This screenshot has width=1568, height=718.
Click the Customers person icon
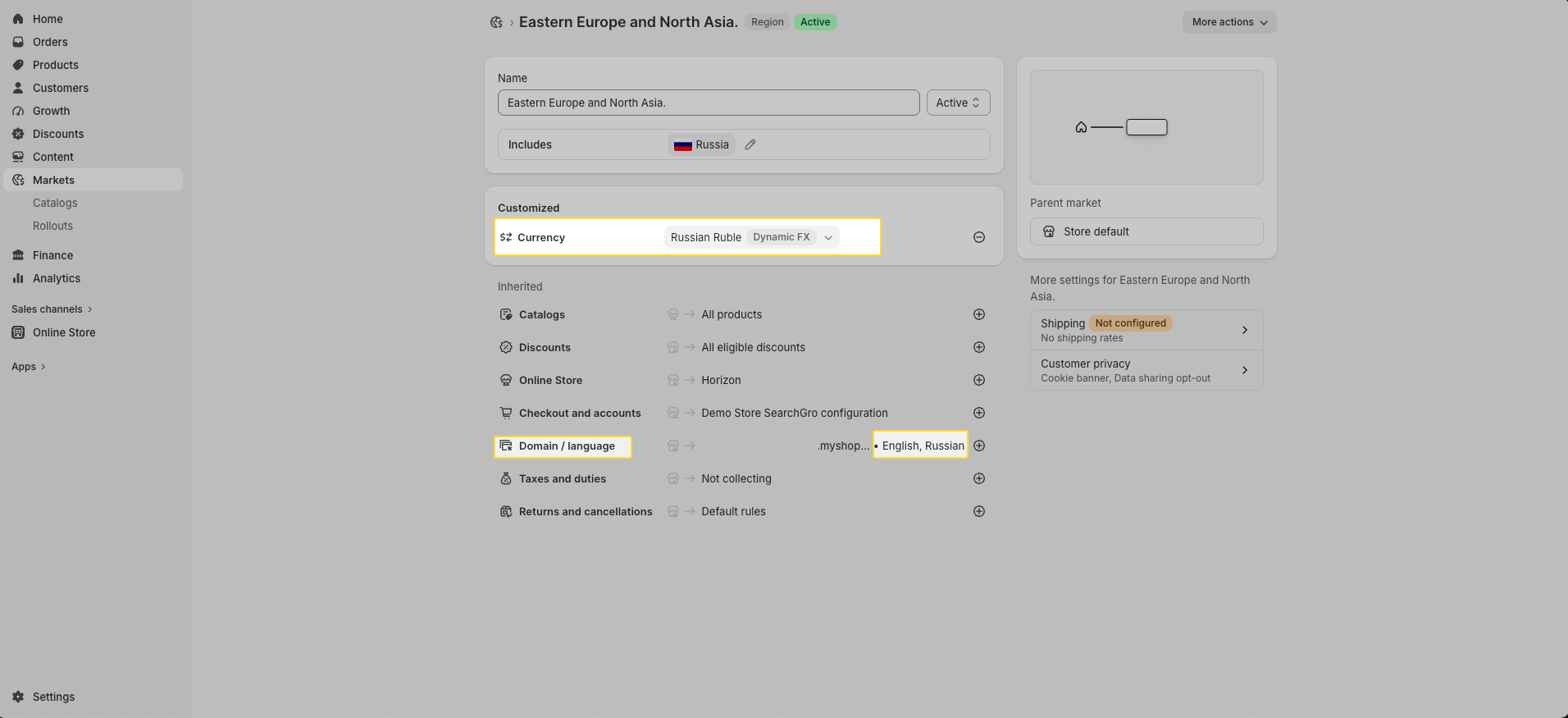pos(18,88)
